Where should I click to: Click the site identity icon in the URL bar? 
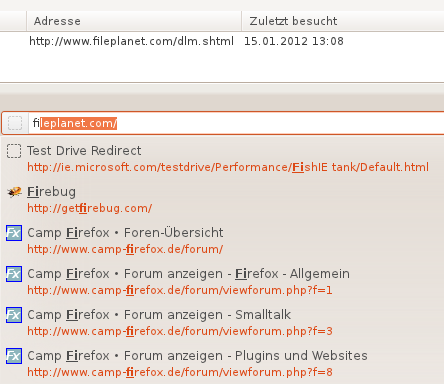click(15, 123)
